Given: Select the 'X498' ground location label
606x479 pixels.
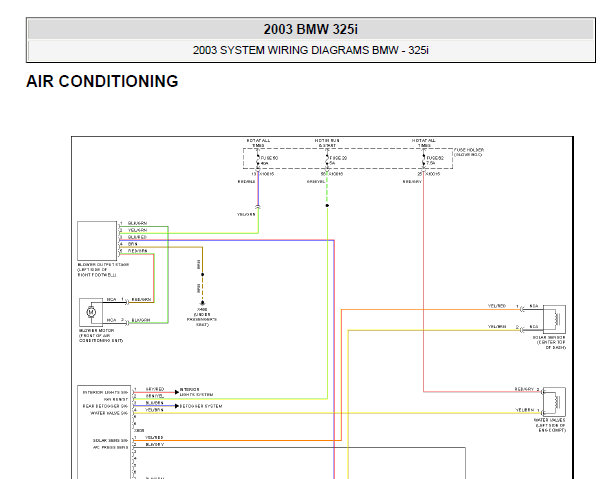Looking at the screenshot, I should 202,310.
